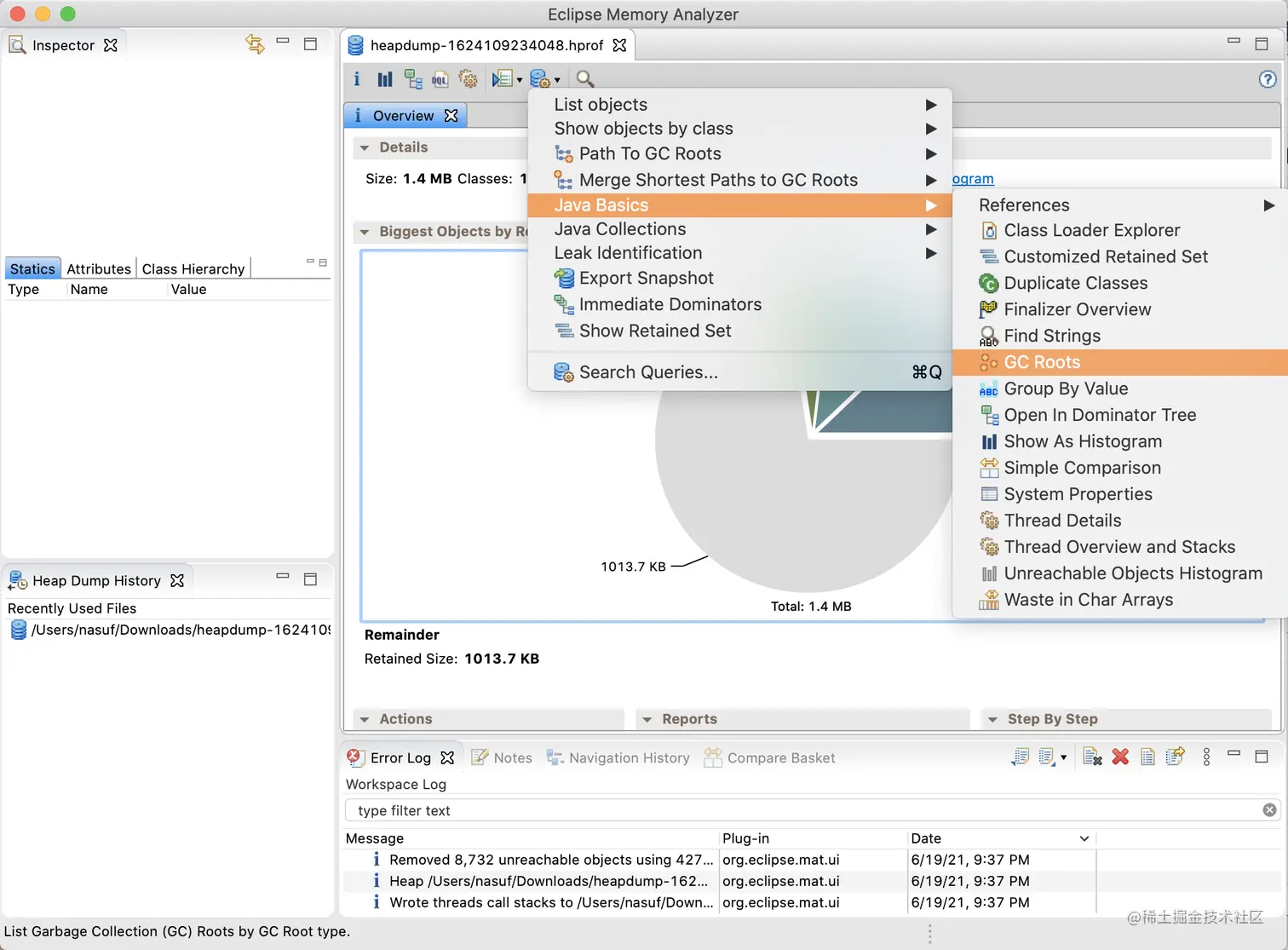
Task: Choose Export Snapshot menu item
Action: point(739,278)
